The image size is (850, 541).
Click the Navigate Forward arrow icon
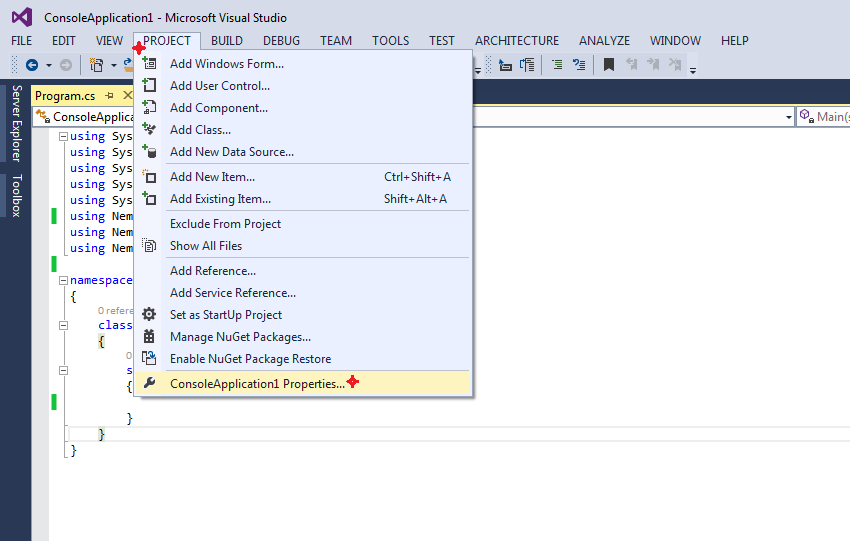(x=66, y=65)
